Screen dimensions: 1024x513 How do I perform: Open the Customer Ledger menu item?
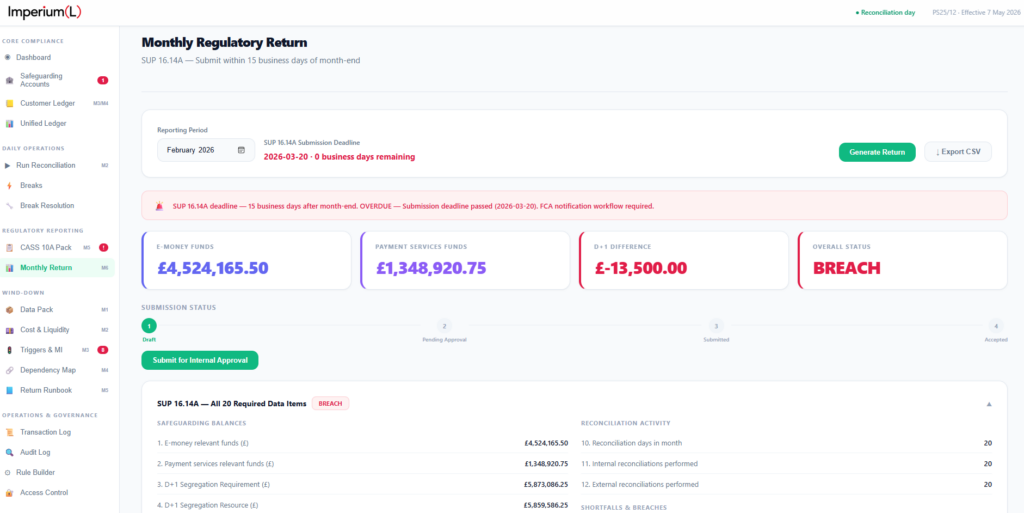point(57,103)
